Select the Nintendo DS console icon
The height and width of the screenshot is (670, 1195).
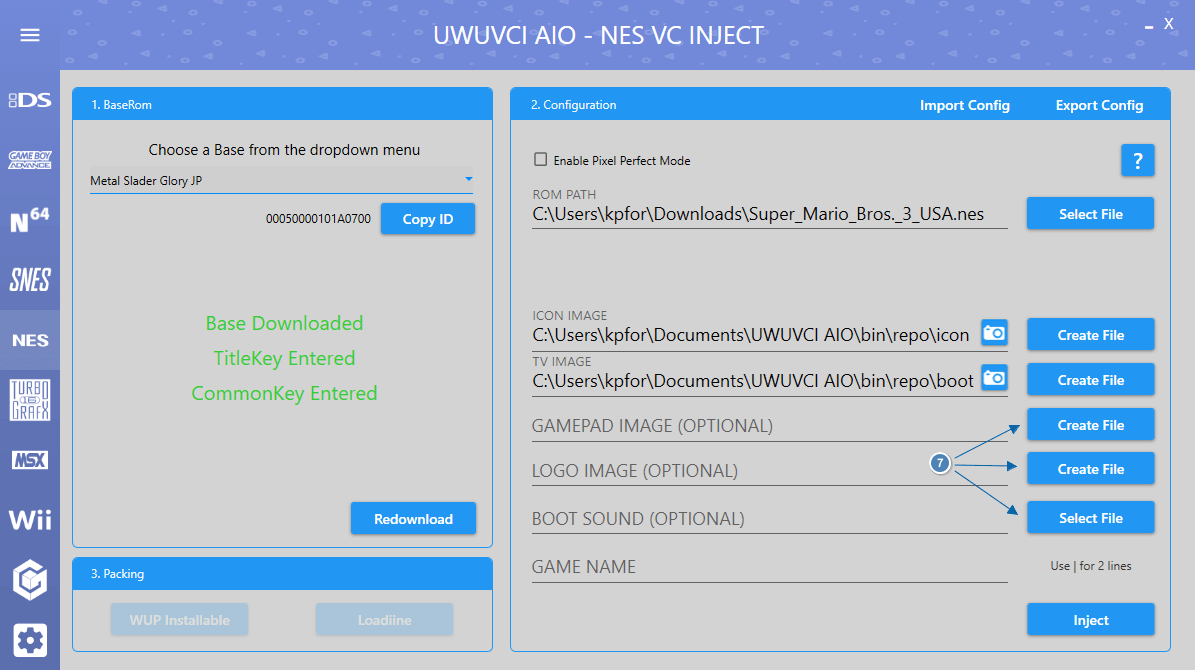pyautogui.click(x=30, y=100)
